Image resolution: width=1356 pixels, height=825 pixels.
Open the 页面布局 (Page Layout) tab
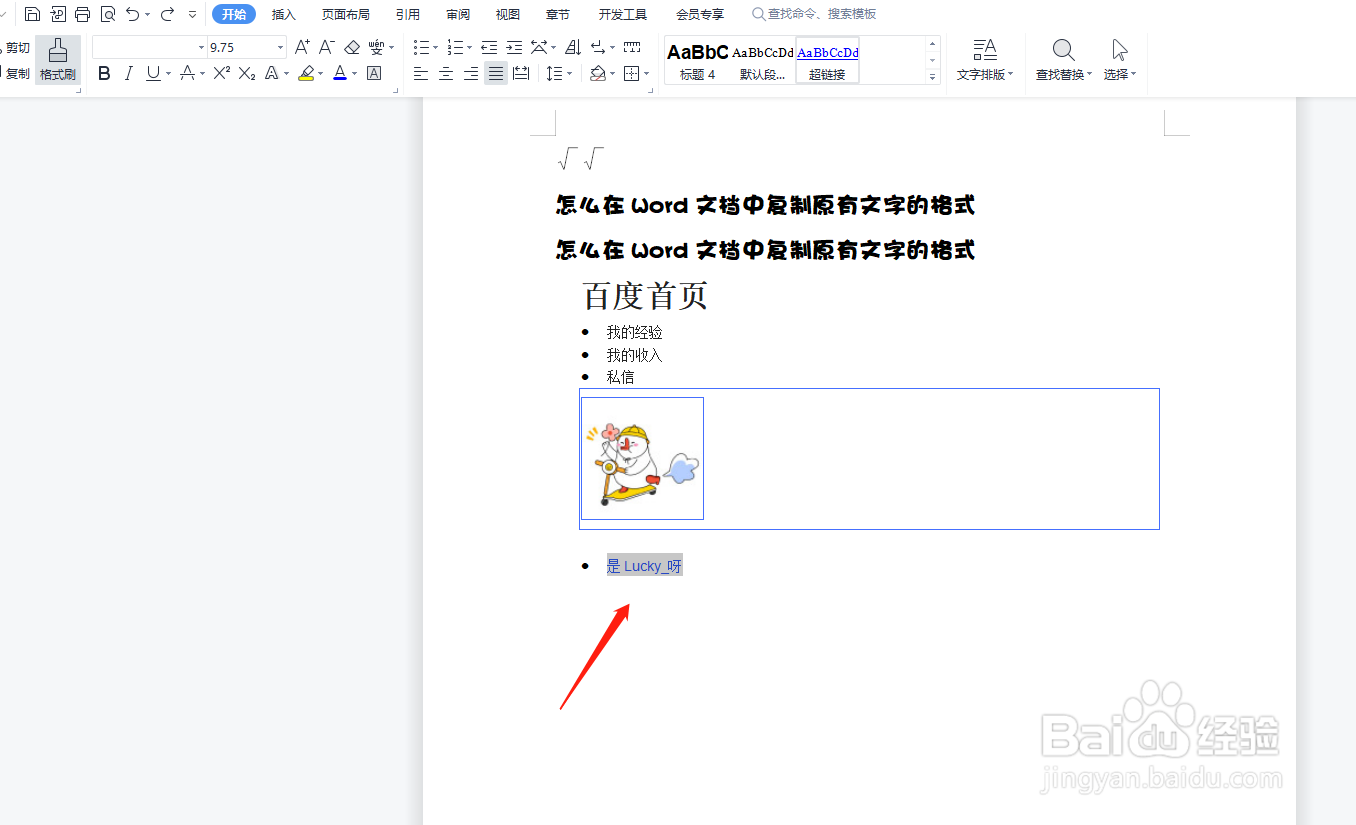(346, 14)
